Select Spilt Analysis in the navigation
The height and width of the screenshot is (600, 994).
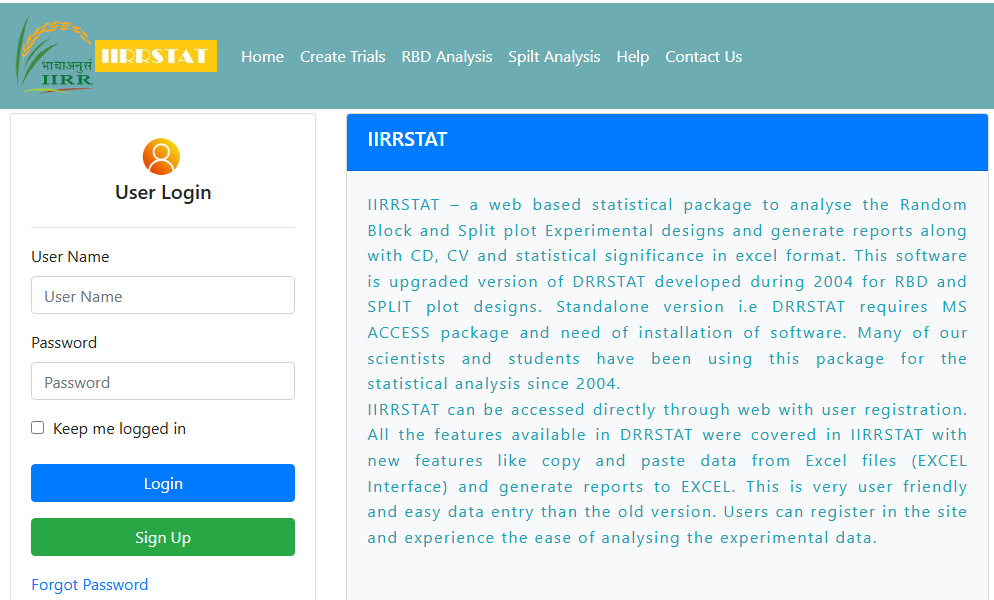[554, 57]
